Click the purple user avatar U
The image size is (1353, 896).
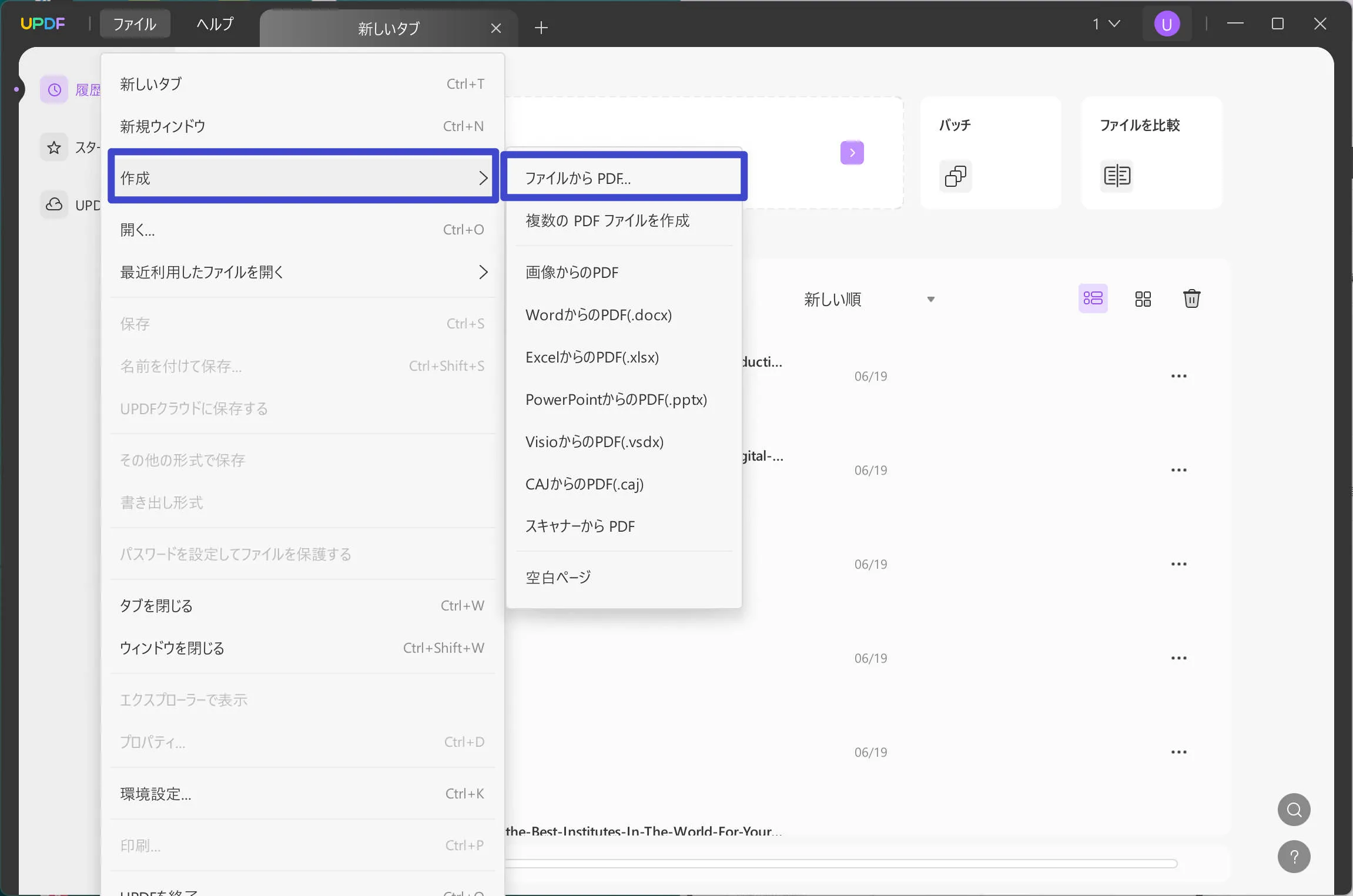click(x=1167, y=24)
